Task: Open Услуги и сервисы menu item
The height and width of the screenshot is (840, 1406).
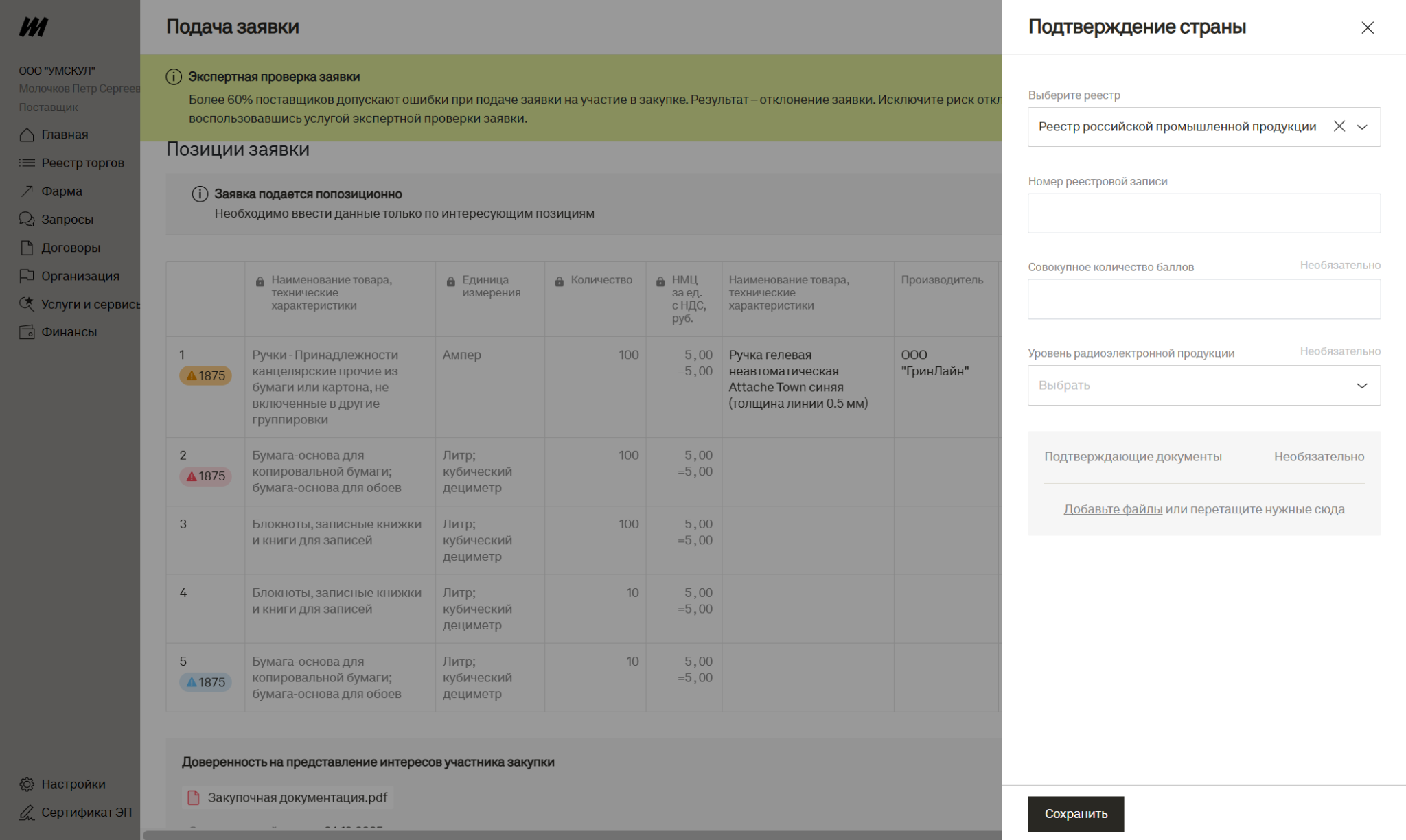Action: [x=89, y=304]
